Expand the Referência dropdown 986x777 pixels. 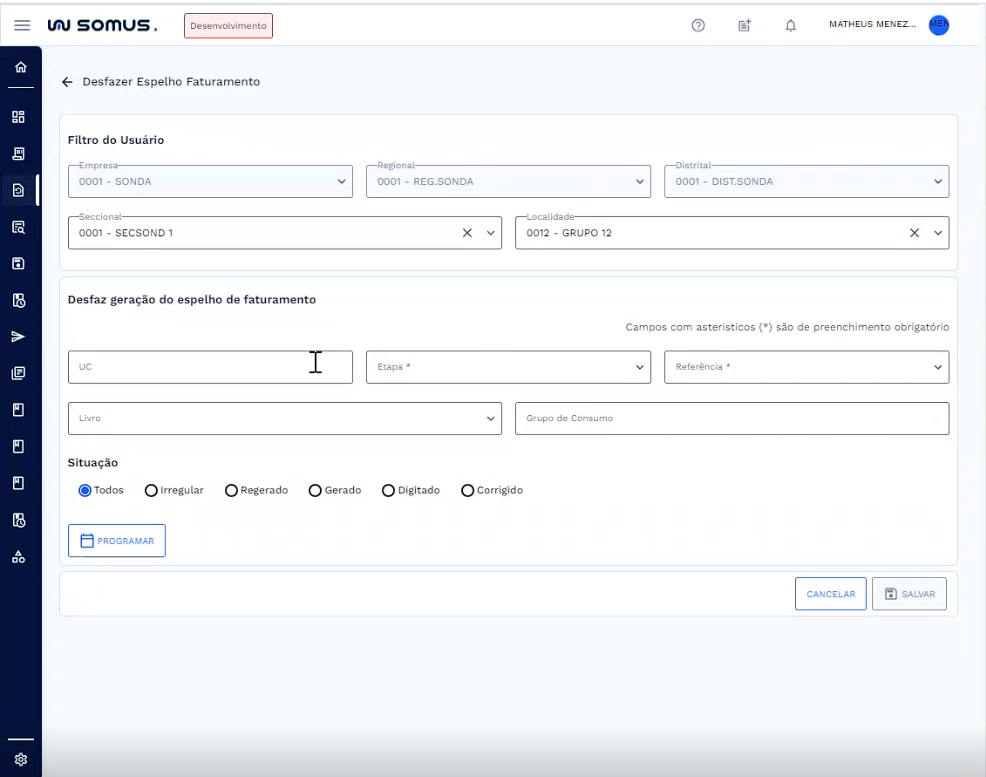pos(807,367)
